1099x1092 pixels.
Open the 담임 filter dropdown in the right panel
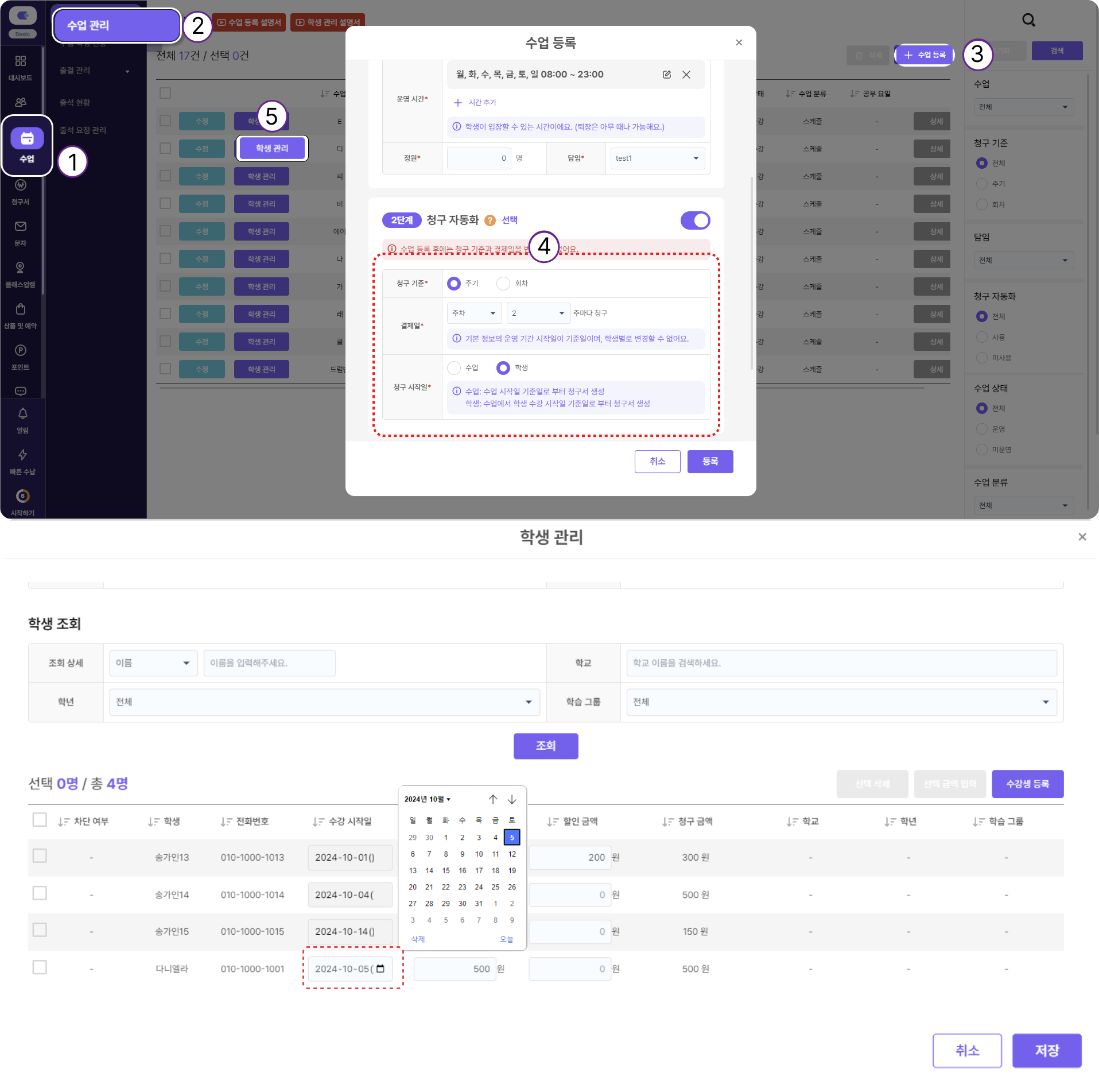1024,261
